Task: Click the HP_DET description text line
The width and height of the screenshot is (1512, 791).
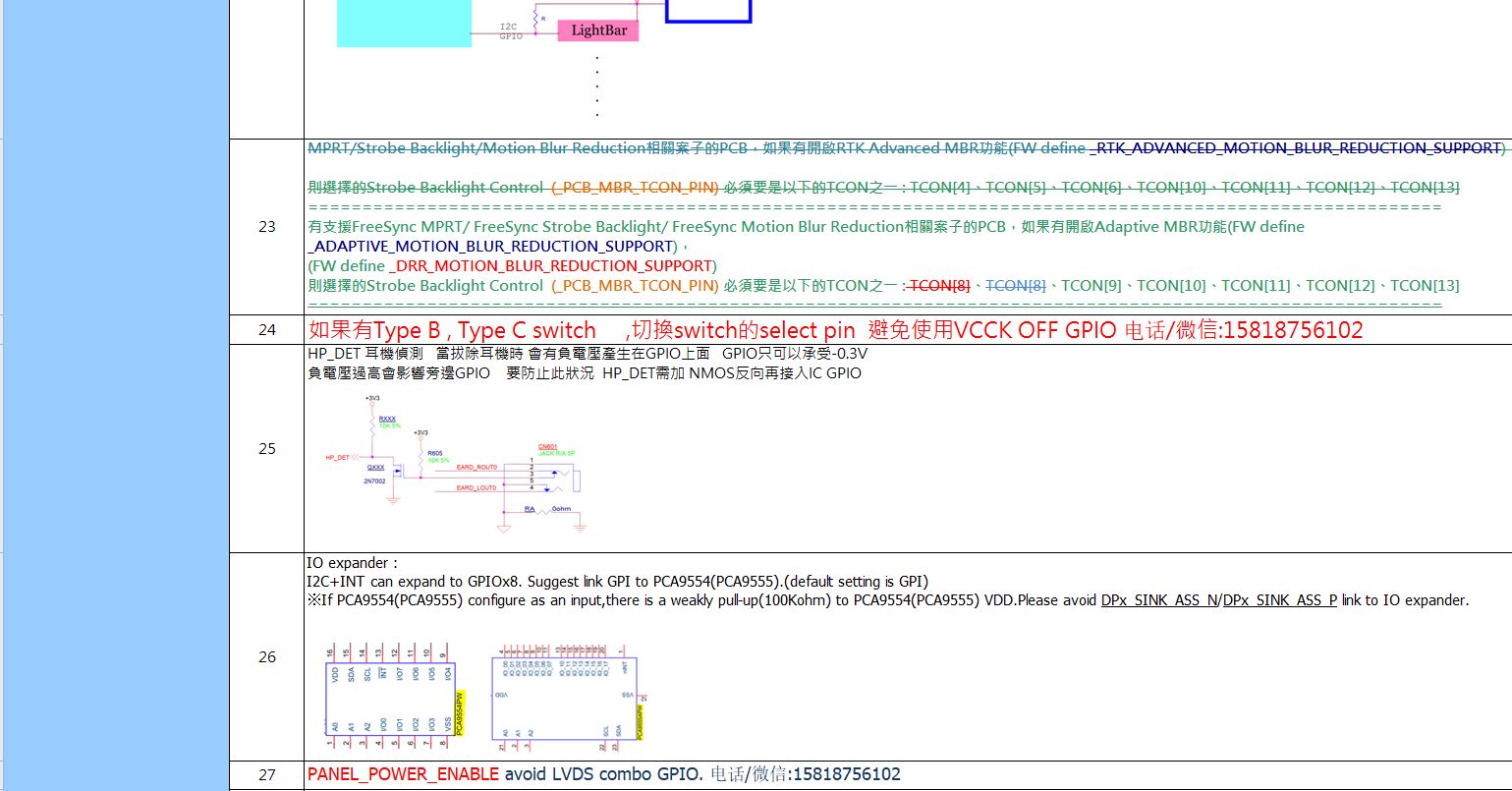Action: 587,354
